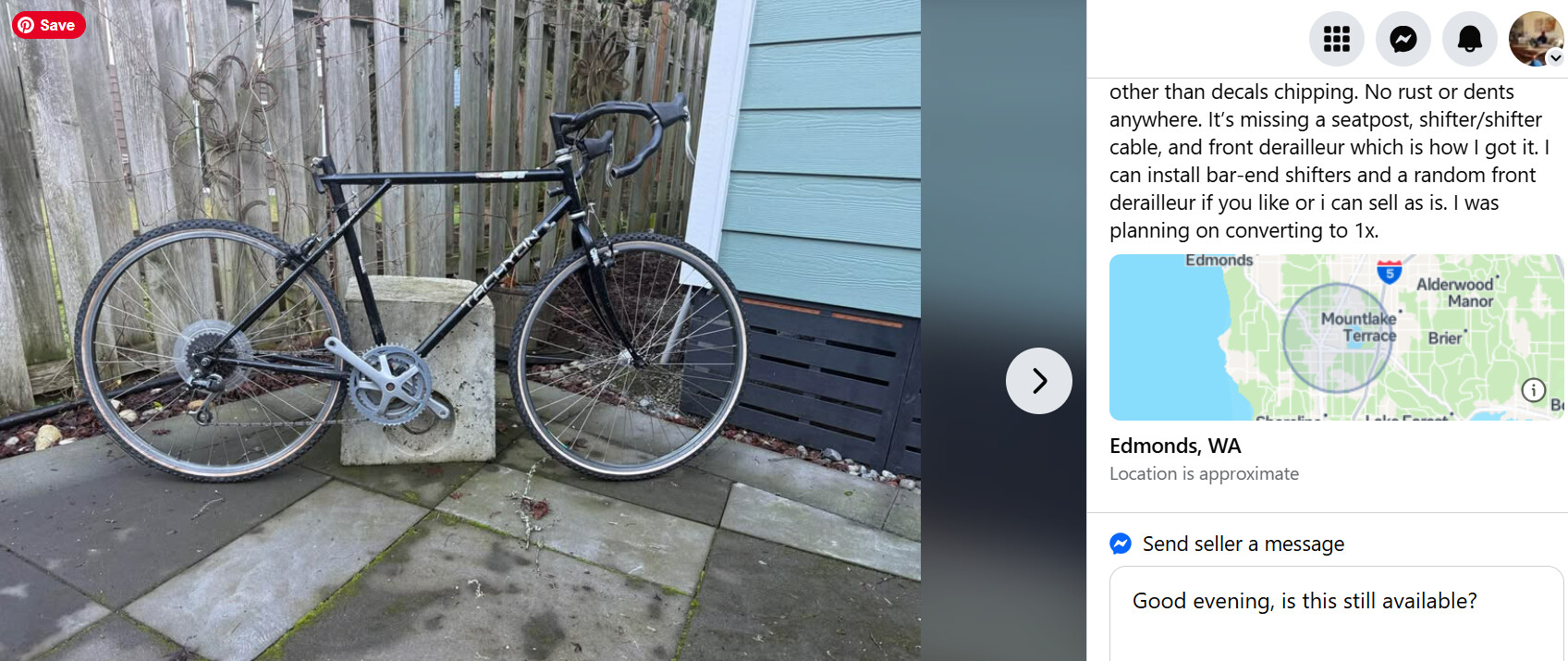Open the approximate location map
Screen dimensions: 1568x661
[x=1337, y=337]
